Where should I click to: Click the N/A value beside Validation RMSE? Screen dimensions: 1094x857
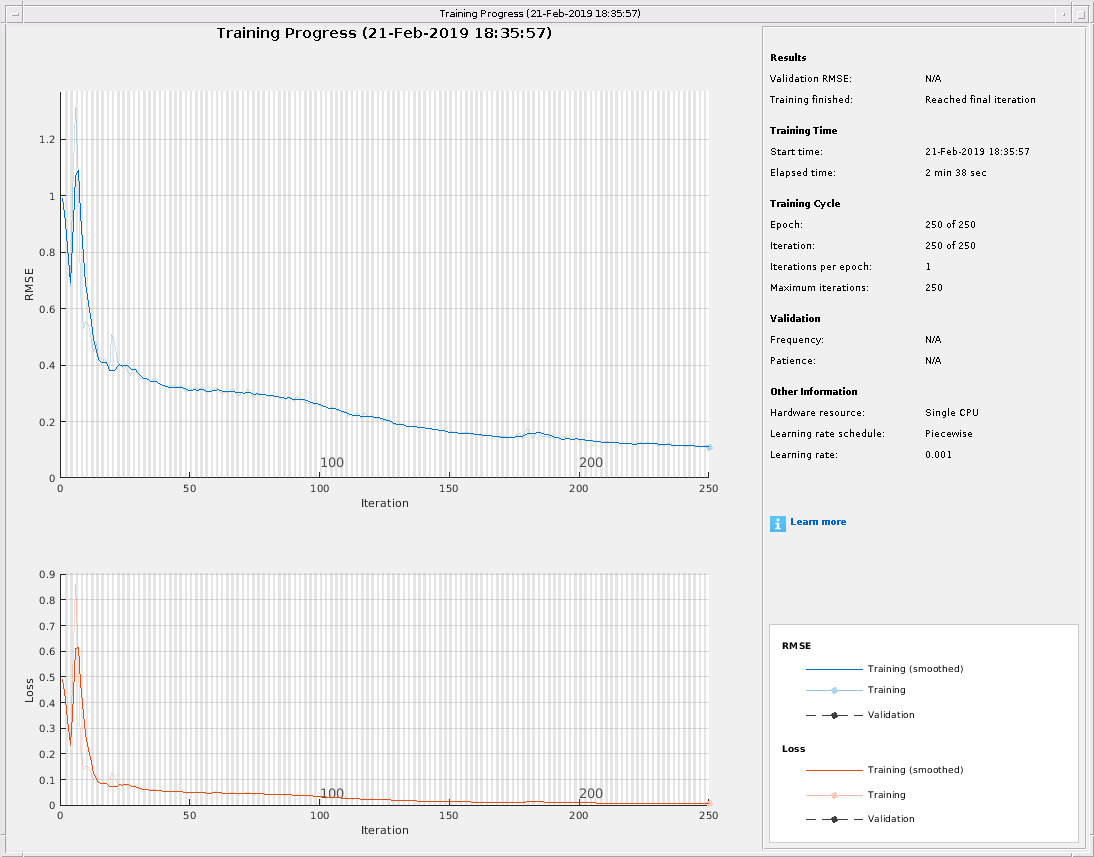[x=933, y=79]
